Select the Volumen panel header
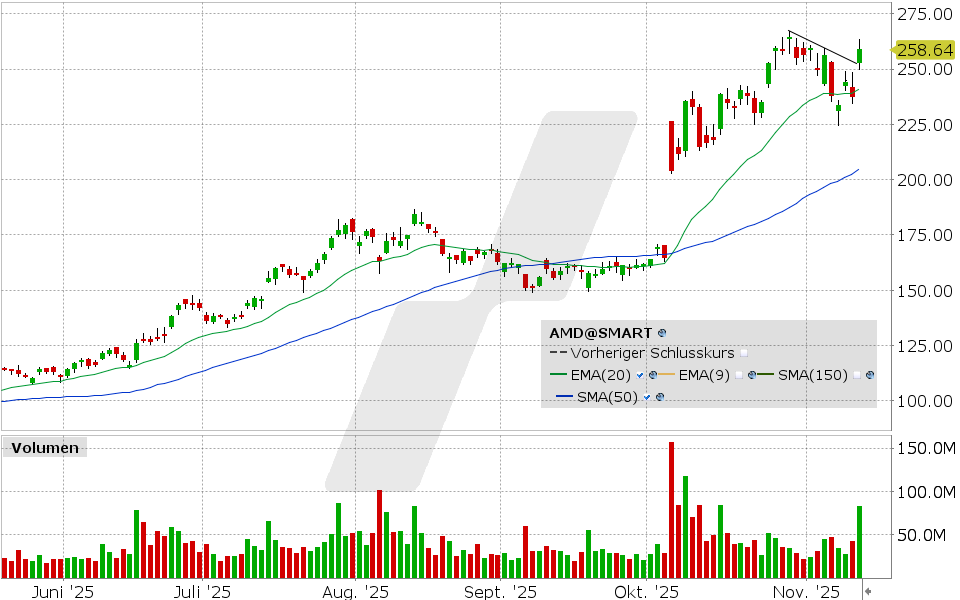This screenshot has height=600, width=960. click(44, 448)
